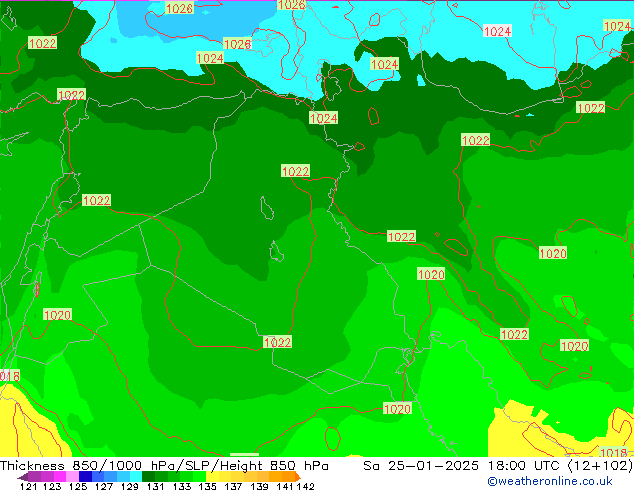Click the orange arrow at the legend end
This screenshot has height=490, width=634.
click(298, 477)
